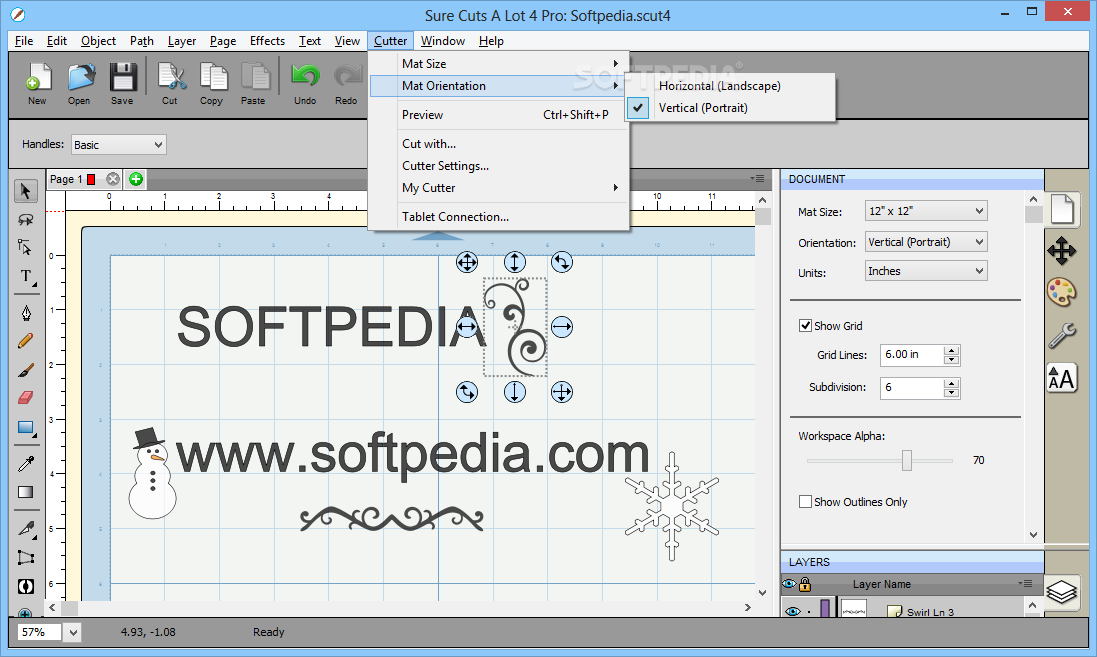Click the lock icon in Layers header

805,584
